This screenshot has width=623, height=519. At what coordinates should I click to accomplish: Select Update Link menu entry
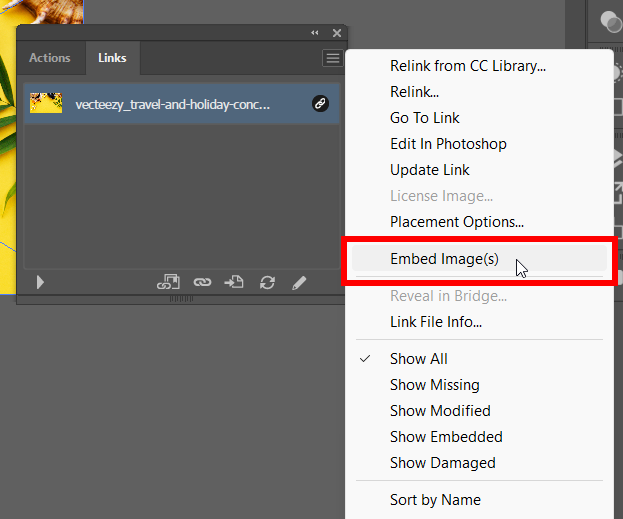point(430,170)
